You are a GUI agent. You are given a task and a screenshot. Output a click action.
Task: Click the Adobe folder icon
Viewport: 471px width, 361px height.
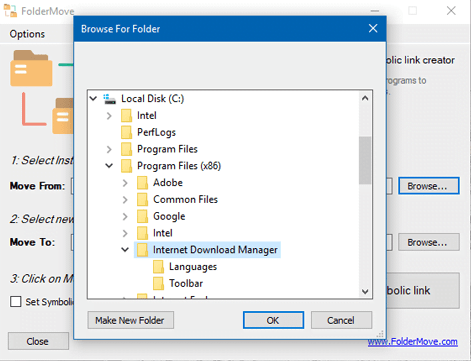(142, 183)
